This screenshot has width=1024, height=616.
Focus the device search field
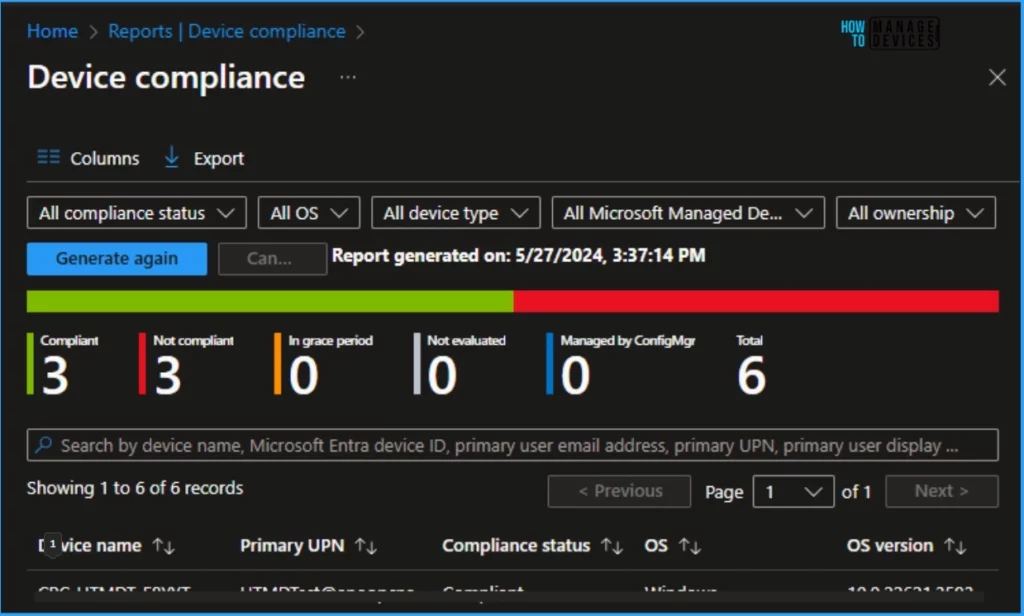[513, 445]
